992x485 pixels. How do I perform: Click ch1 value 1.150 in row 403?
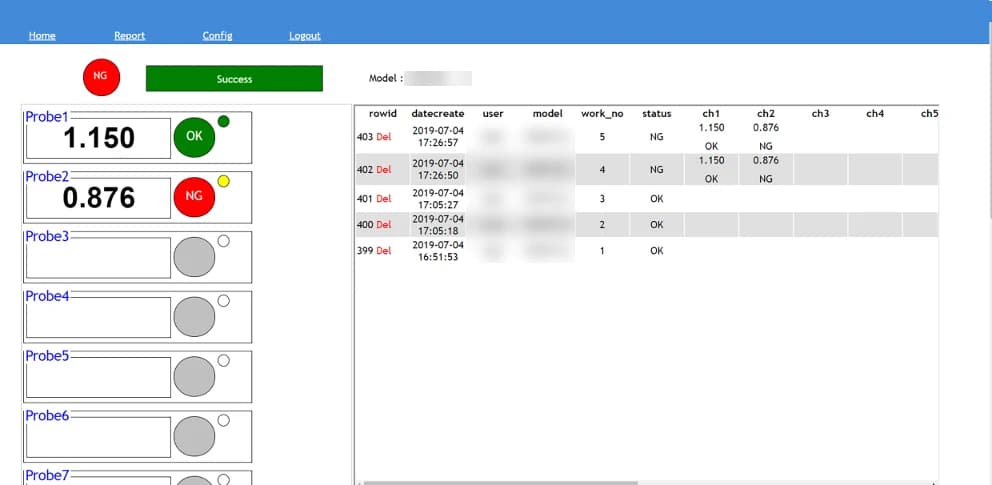coord(711,127)
